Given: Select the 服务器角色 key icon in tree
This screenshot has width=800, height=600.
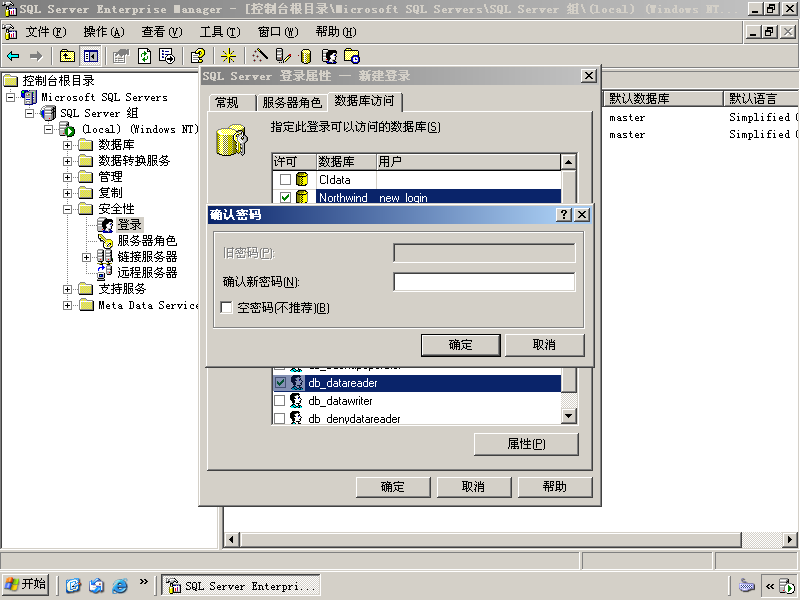Looking at the screenshot, I should pos(106,241).
